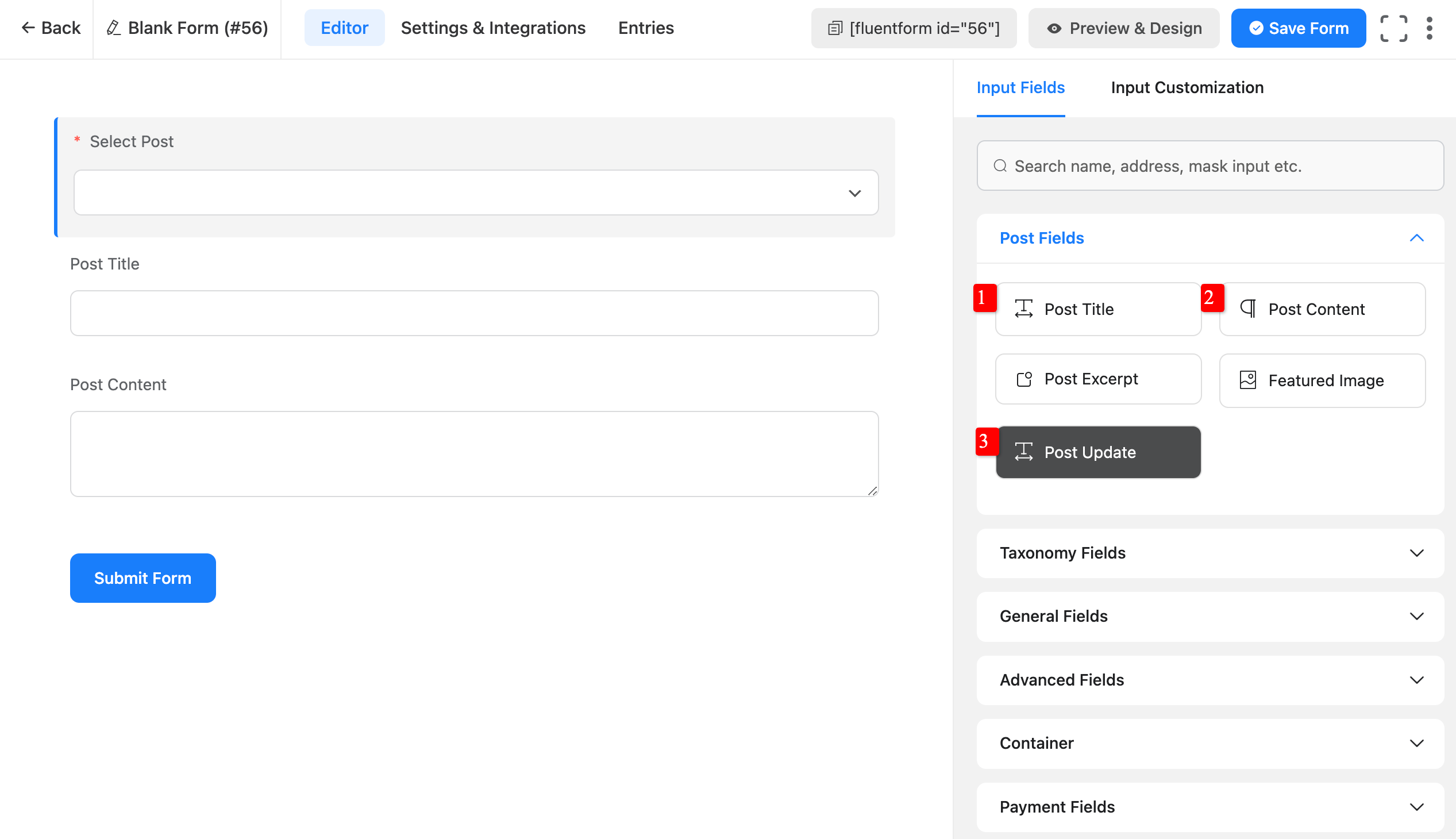Screen dimensions: 1456x839
Task: Click the fullscreen expand icon
Action: tap(1393, 28)
